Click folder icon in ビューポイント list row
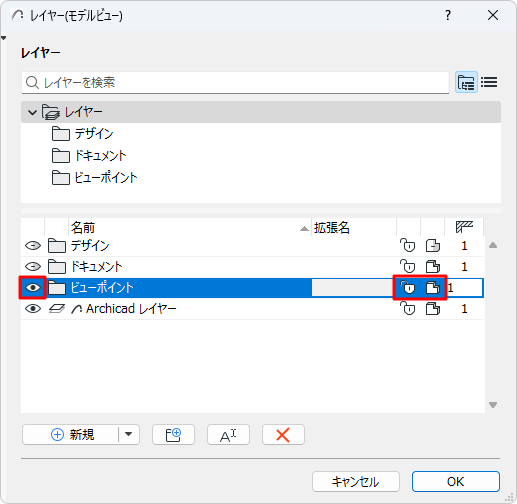The width and height of the screenshot is (517, 504). (x=57, y=288)
